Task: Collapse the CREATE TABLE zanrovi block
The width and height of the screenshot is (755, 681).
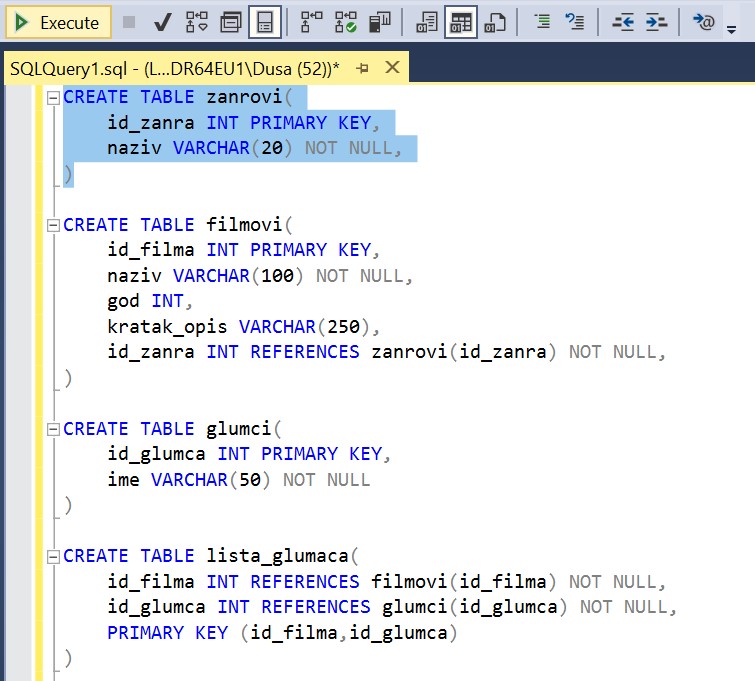Action: 53,98
